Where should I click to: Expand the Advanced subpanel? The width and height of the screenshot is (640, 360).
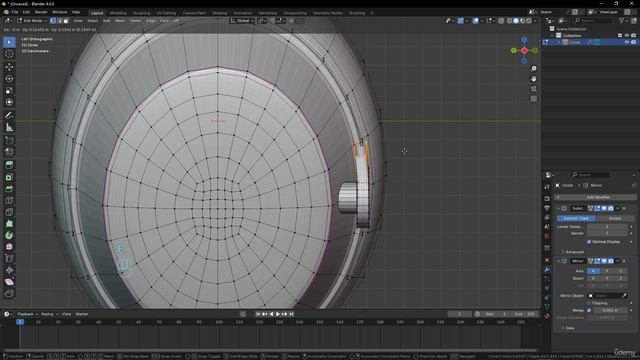(x=573, y=252)
